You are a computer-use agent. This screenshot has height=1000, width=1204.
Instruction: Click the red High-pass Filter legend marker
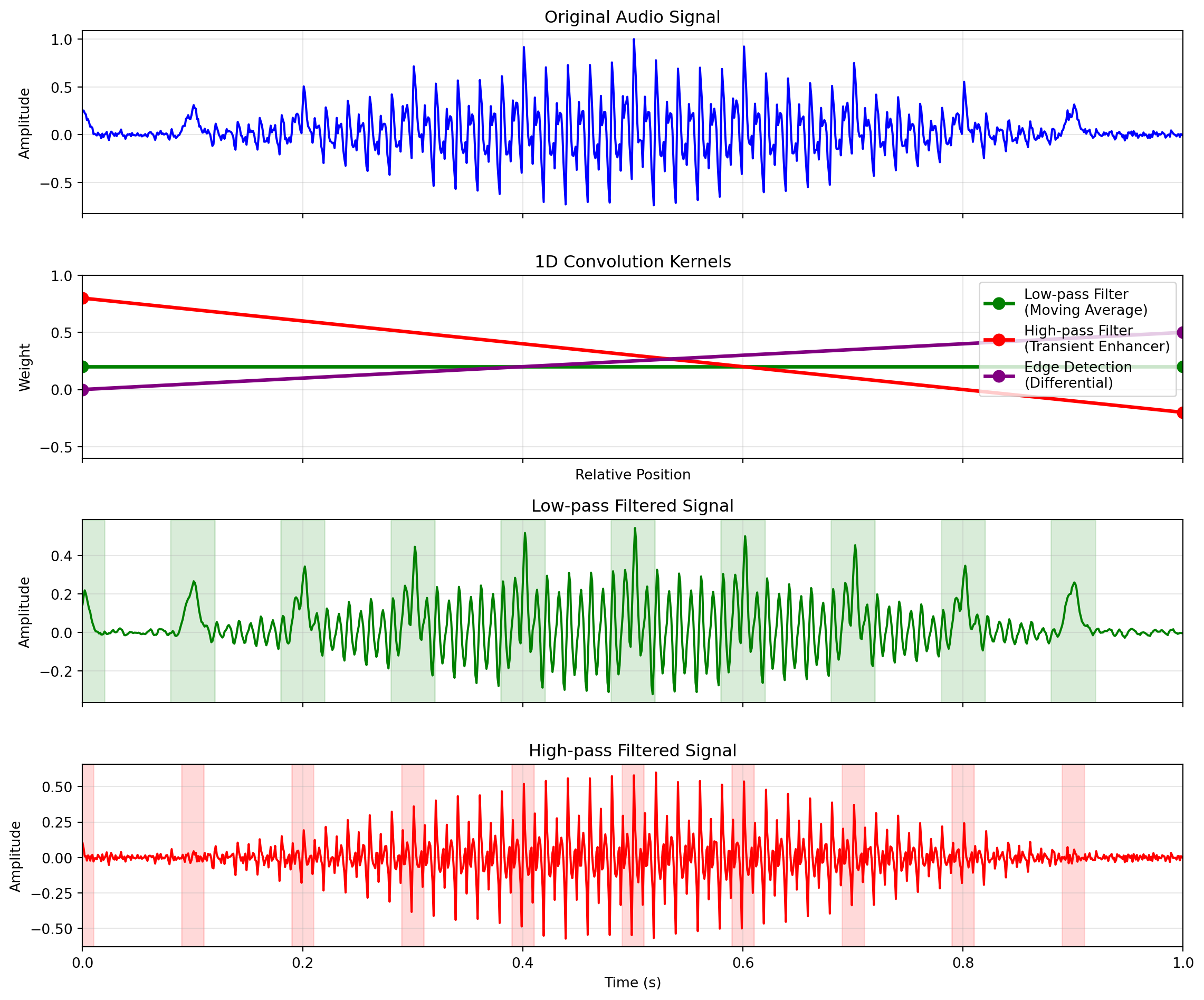tap(999, 339)
